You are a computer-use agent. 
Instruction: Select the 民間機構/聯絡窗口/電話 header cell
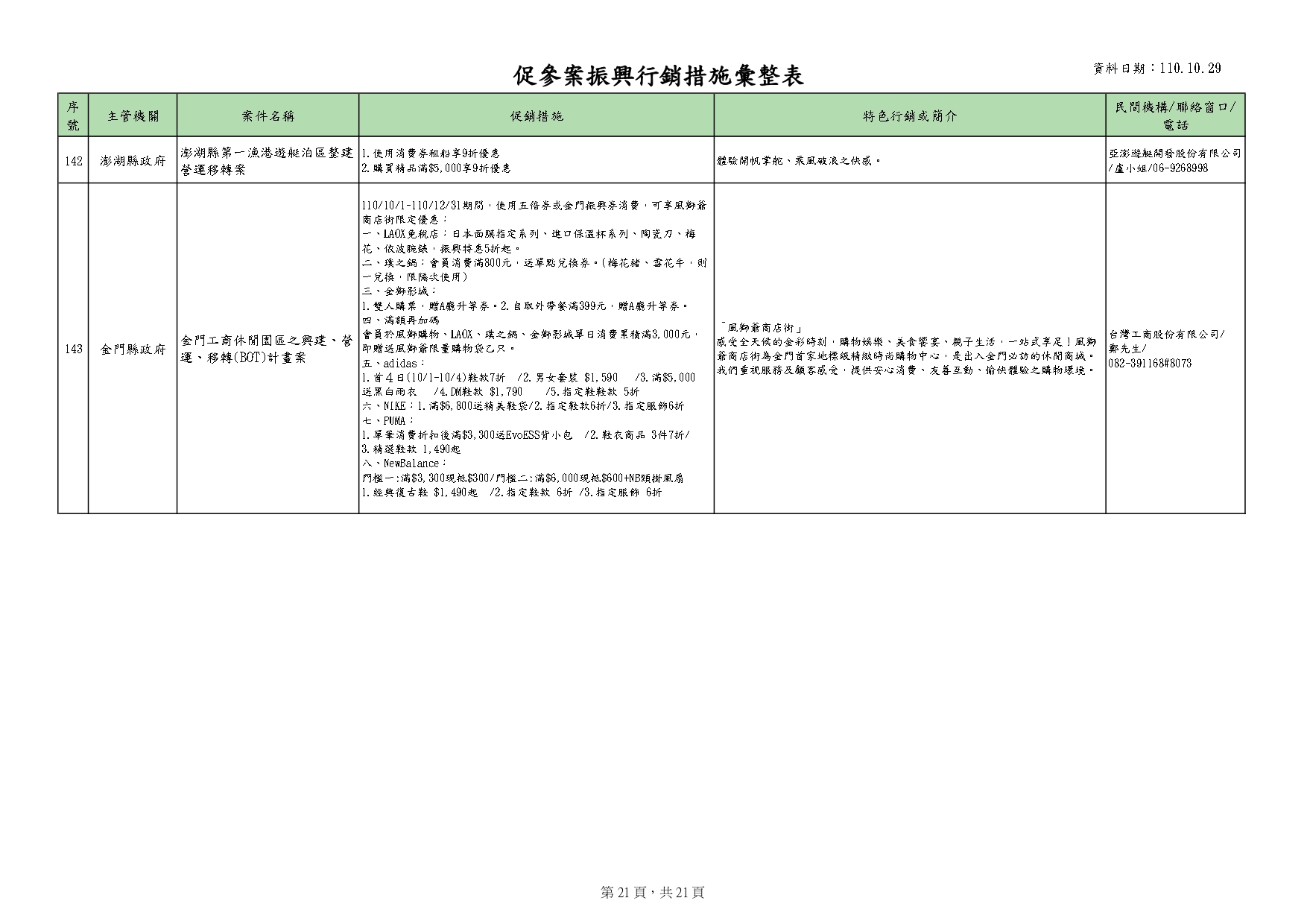point(1174,115)
